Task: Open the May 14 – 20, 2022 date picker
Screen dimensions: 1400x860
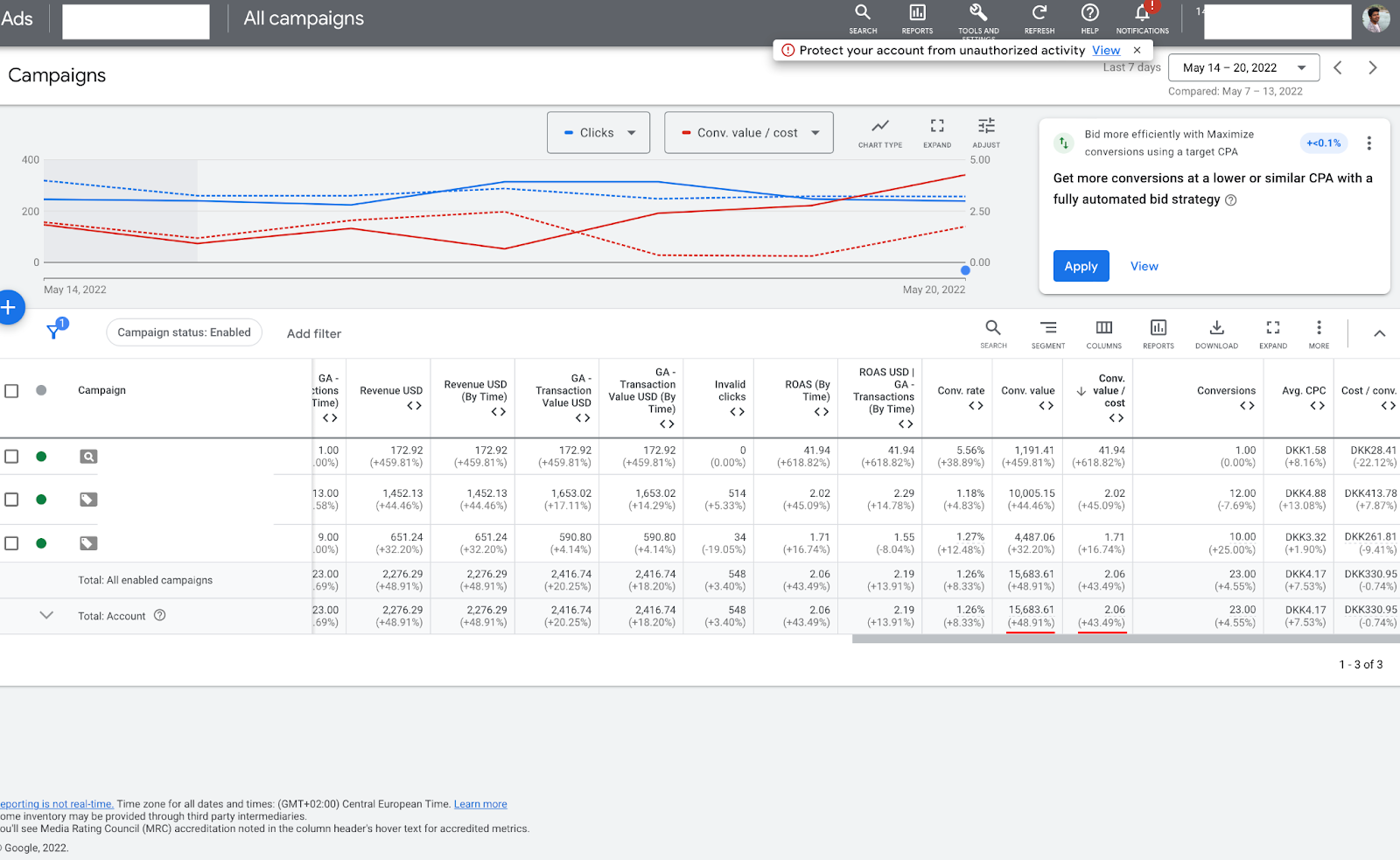Action: [1243, 68]
